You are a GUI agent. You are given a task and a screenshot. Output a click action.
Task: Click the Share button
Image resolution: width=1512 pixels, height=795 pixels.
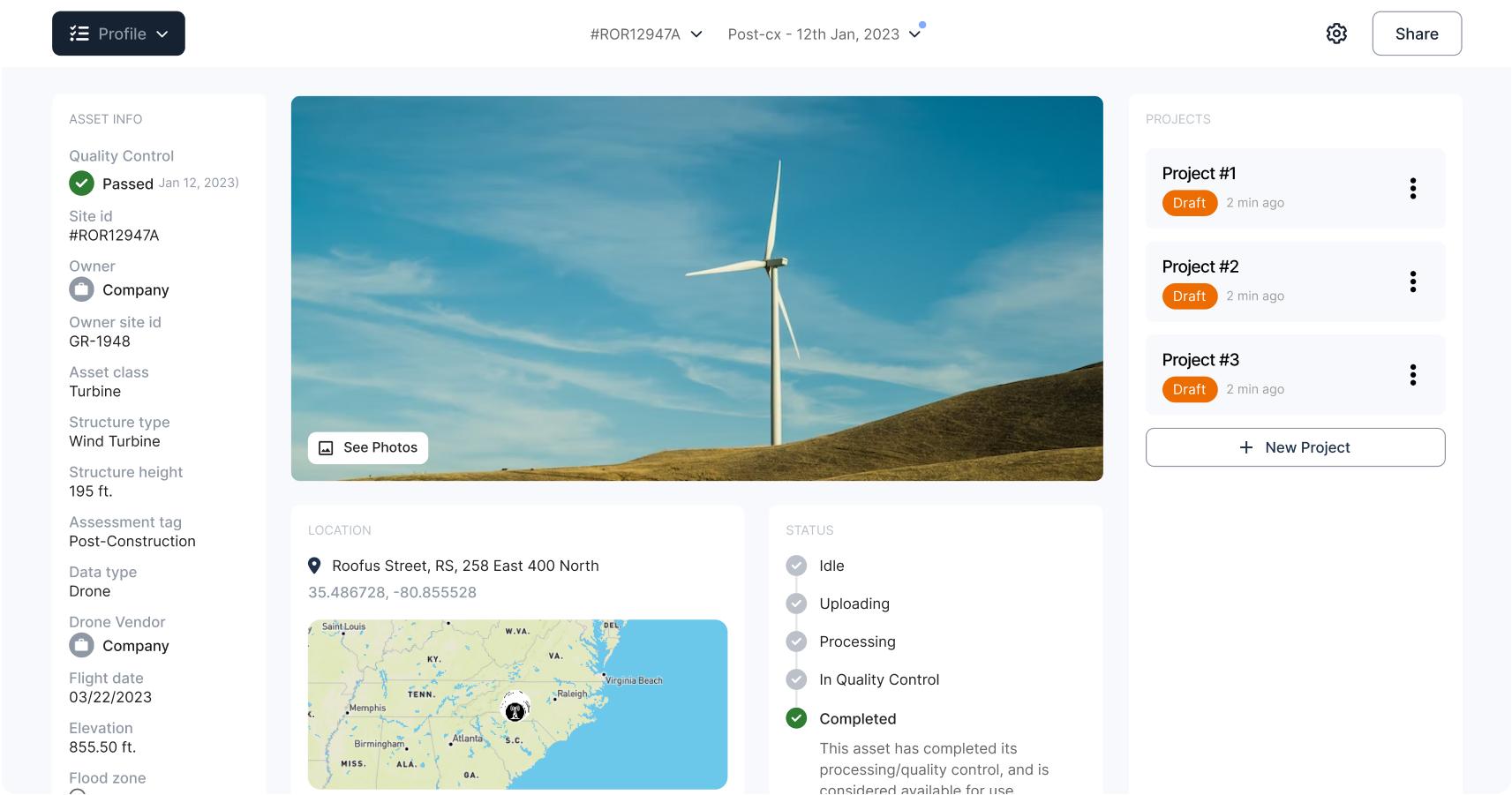point(1417,34)
